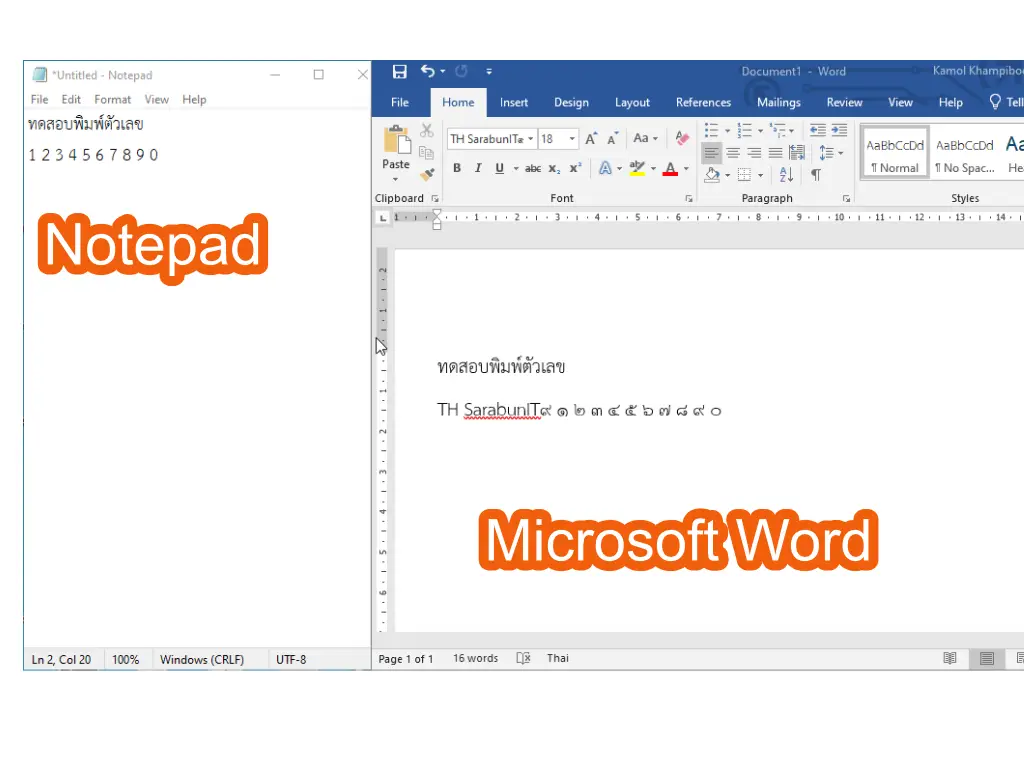
Task: Apply the No Spacing style
Action: click(964, 154)
